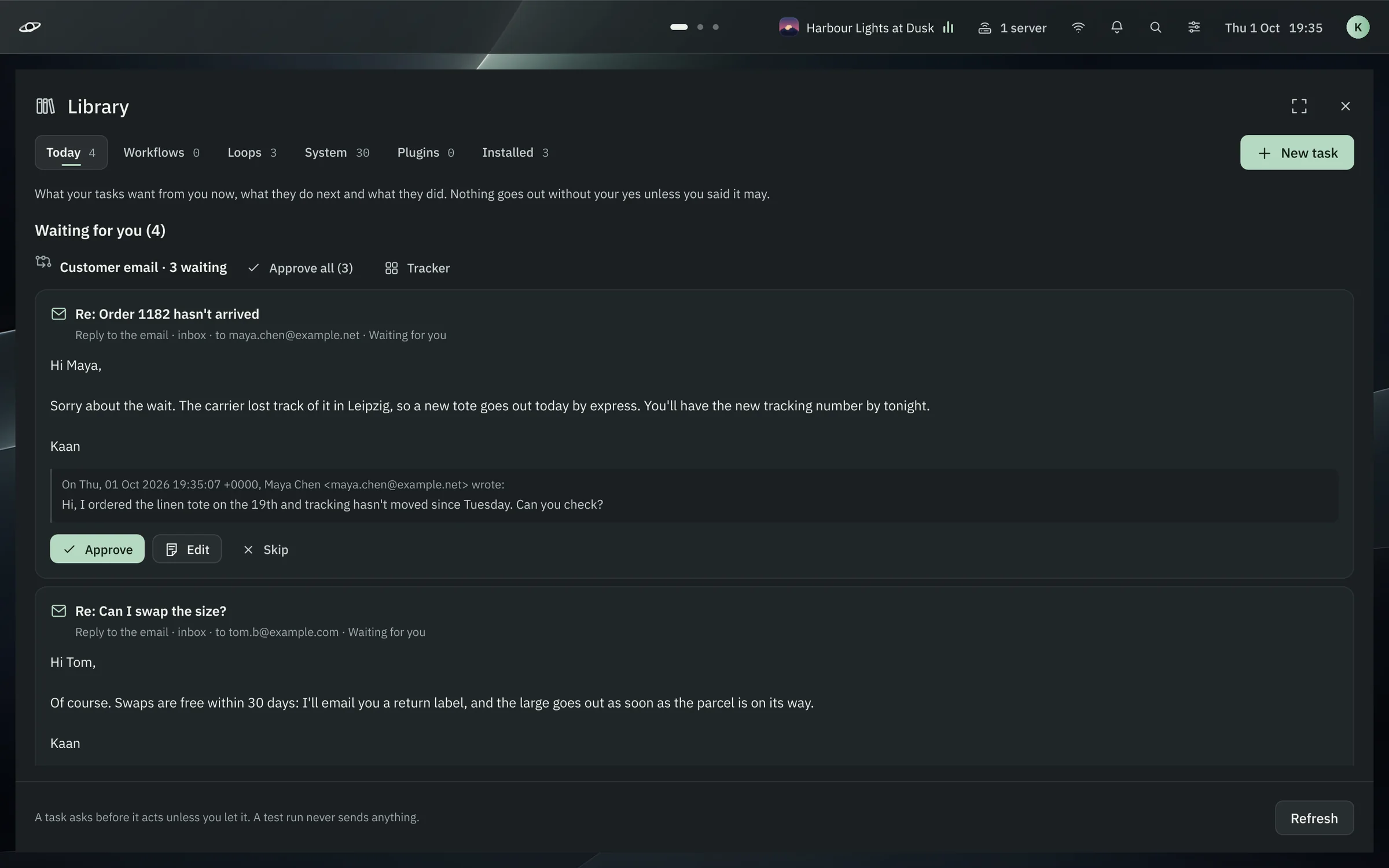Open the K user avatar
The image size is (1389, 868).
coord(1357,27)
